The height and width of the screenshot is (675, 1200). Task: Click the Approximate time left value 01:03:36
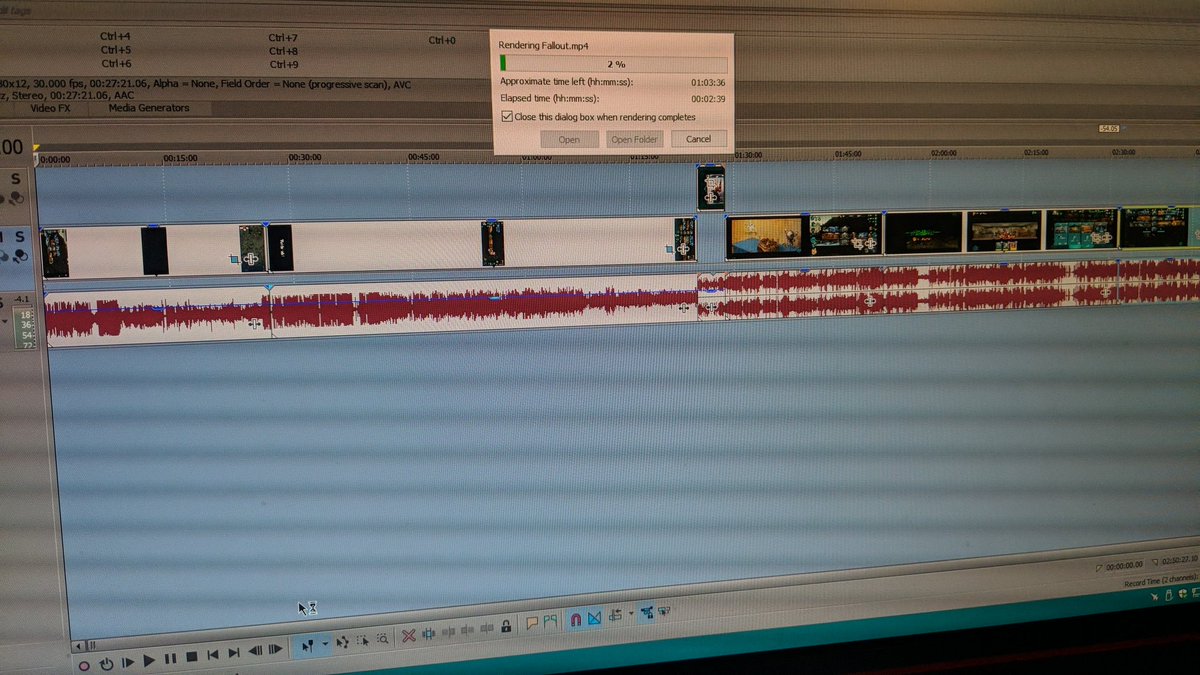coord(708,82)
